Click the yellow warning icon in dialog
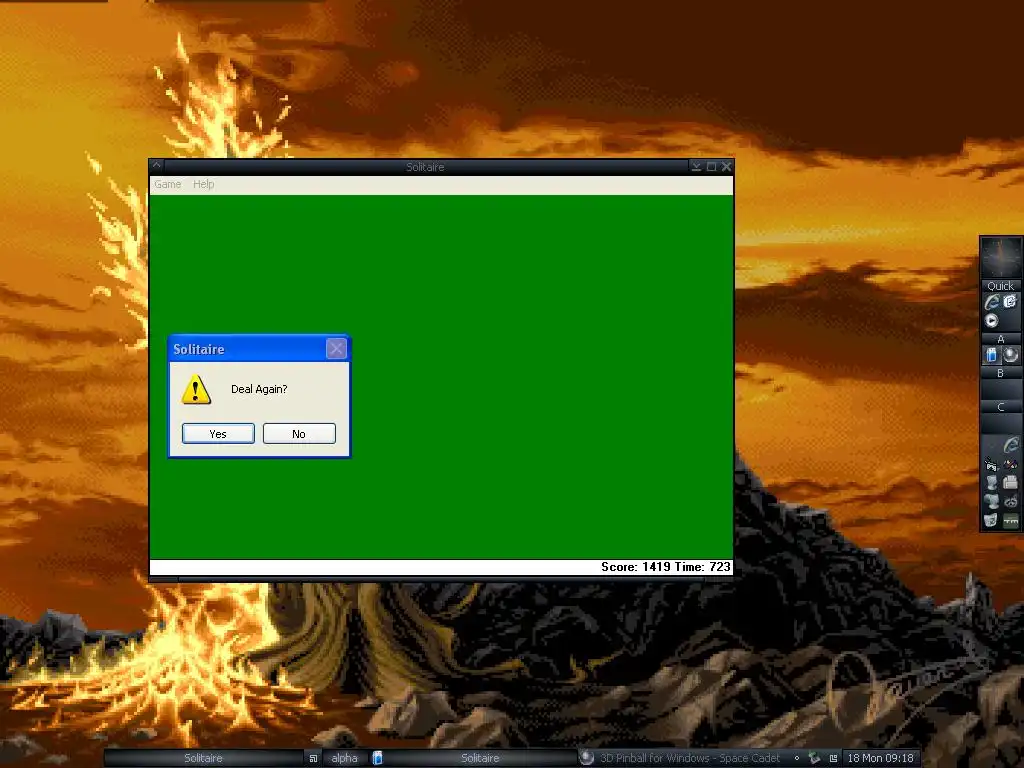Screen dimensions: 1024x768 (196, 389)
